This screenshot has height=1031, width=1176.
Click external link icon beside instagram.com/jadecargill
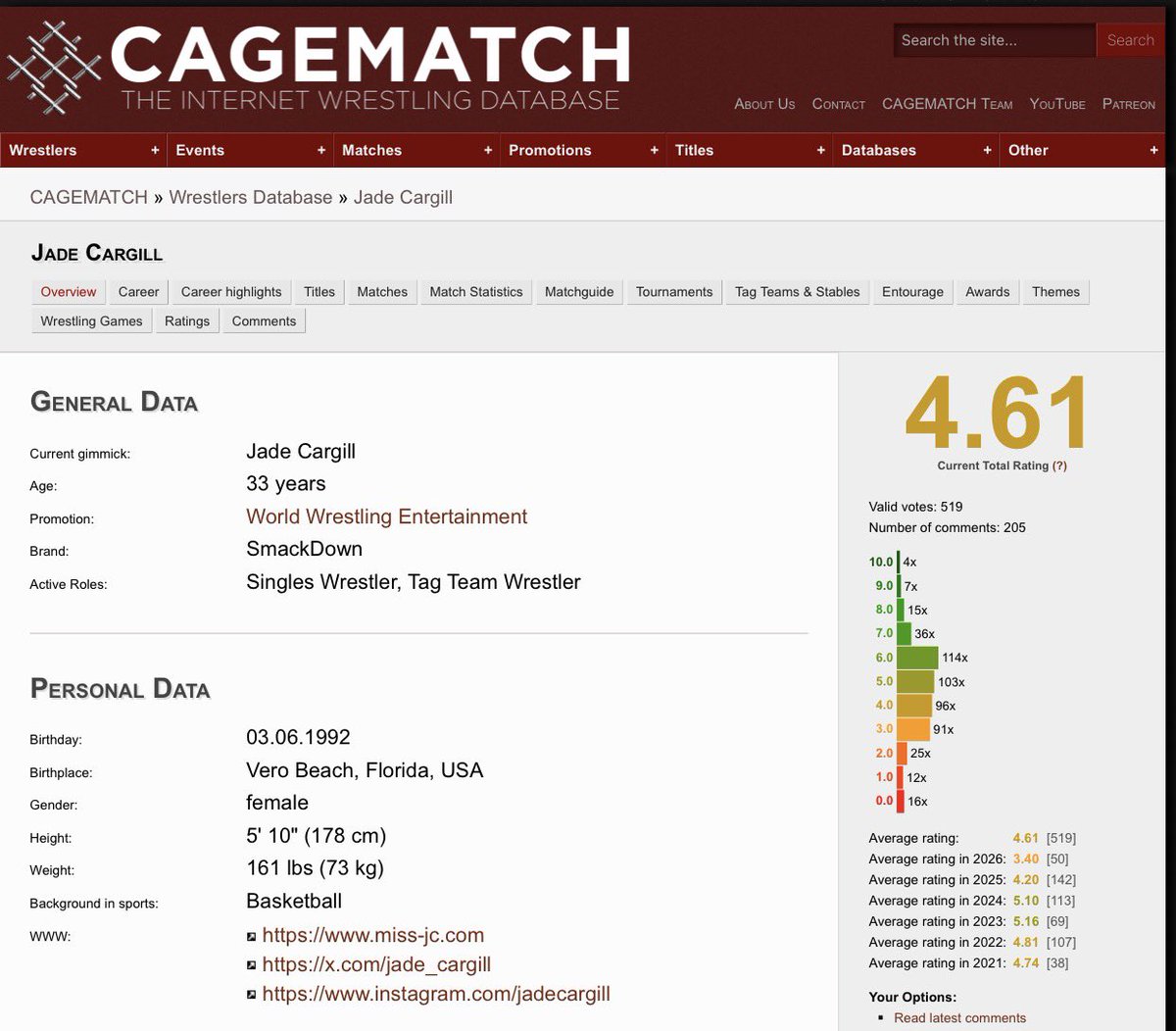(252, 995)
